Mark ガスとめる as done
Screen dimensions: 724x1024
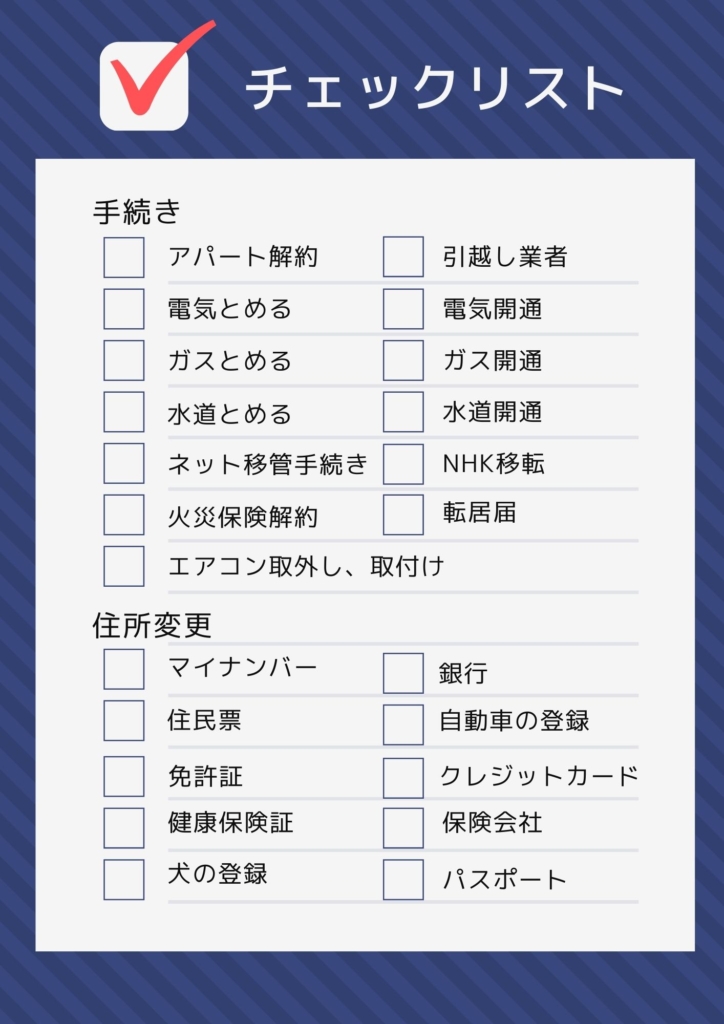pos(124,360)
